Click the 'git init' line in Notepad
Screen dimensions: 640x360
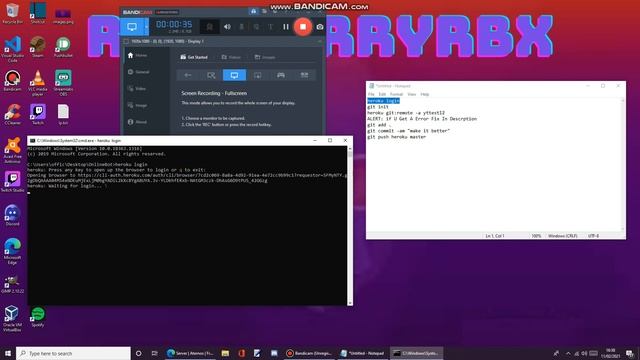pyautogui.click(x=378, y=107)
